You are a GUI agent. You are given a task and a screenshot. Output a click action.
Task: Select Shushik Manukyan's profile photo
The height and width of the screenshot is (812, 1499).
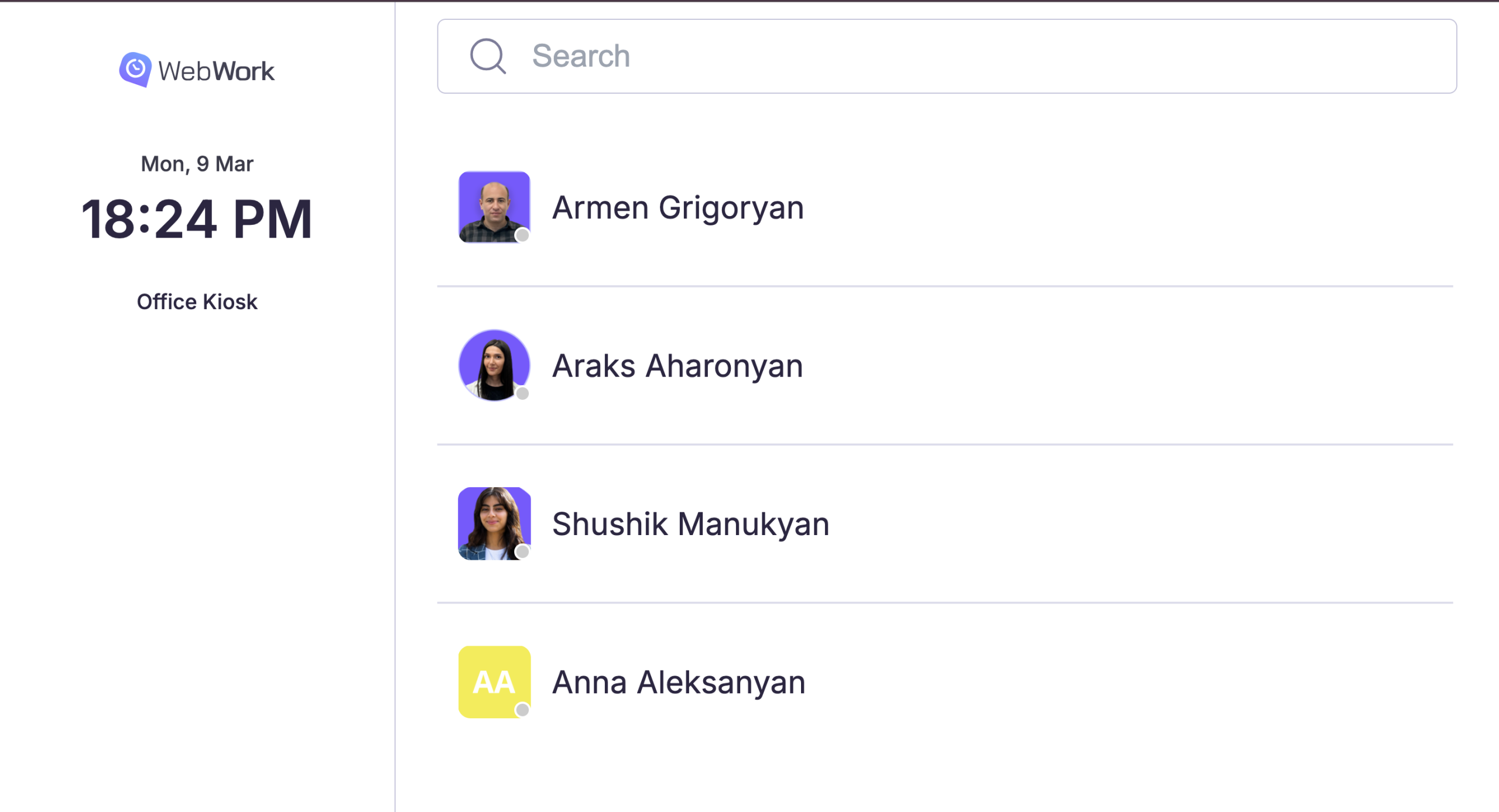tap(494, 522)
